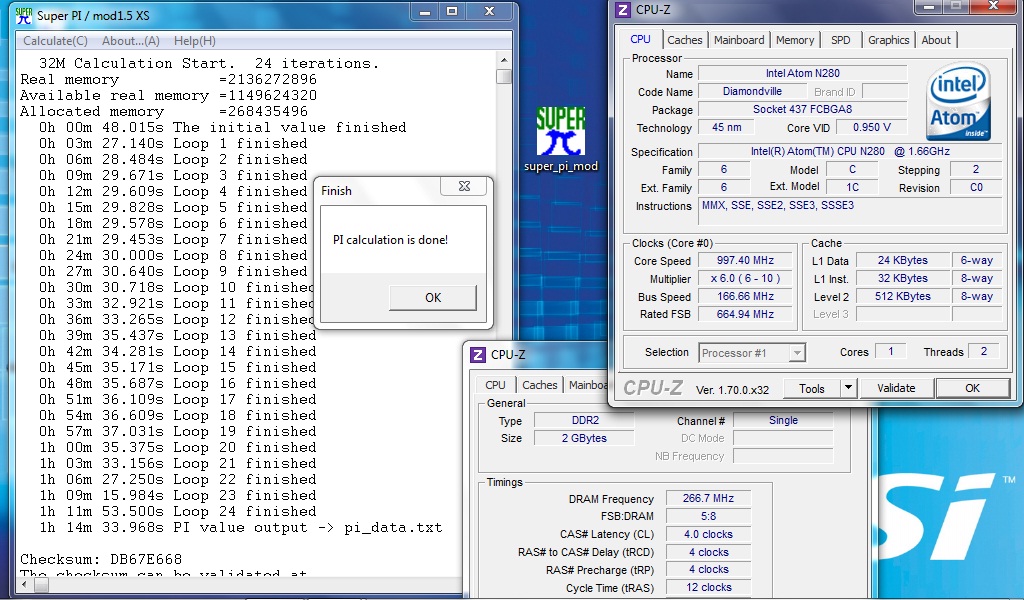
Task: Click Single channel value in memory window
Action: coord(783,420)
